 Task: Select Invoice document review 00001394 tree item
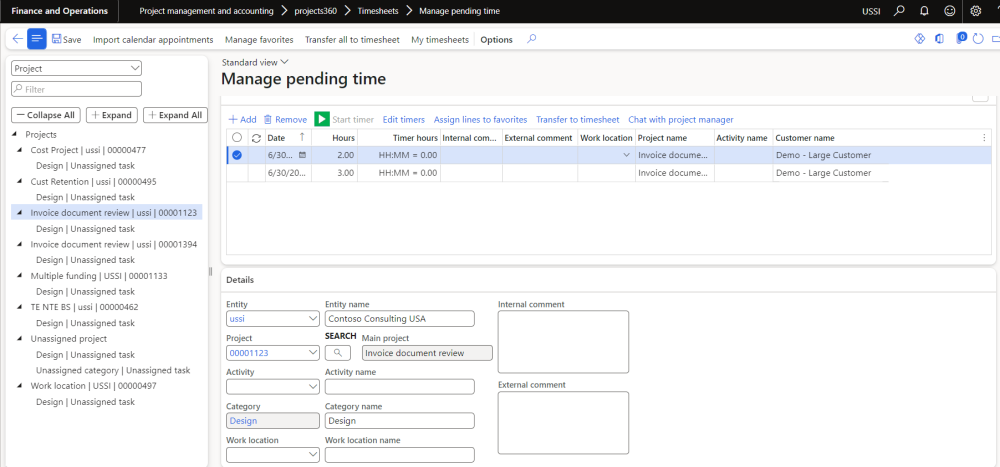click(x=114, y=244)
